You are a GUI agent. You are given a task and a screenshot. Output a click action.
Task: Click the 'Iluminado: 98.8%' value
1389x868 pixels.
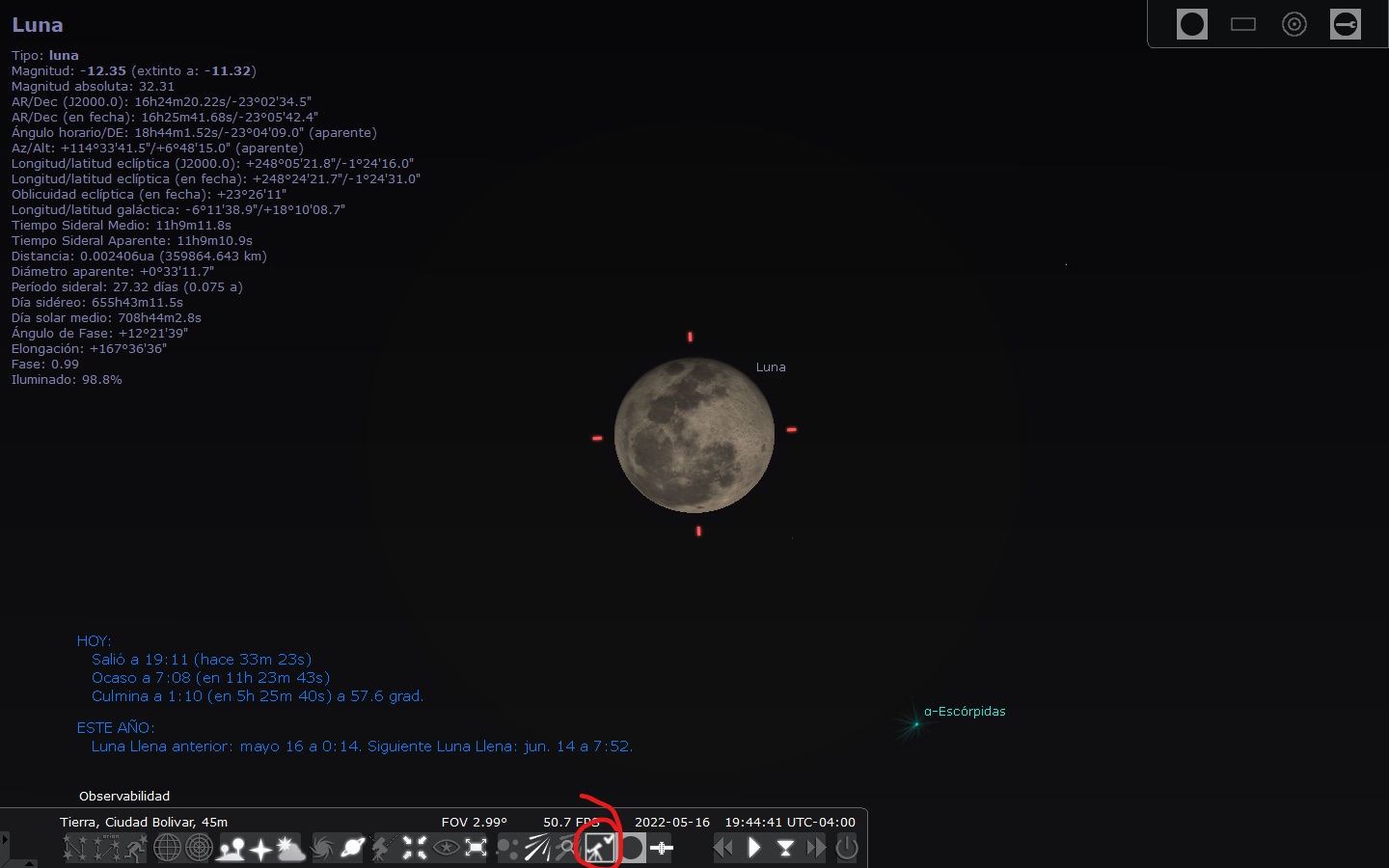pyautogui.click(x=67, y=379)
